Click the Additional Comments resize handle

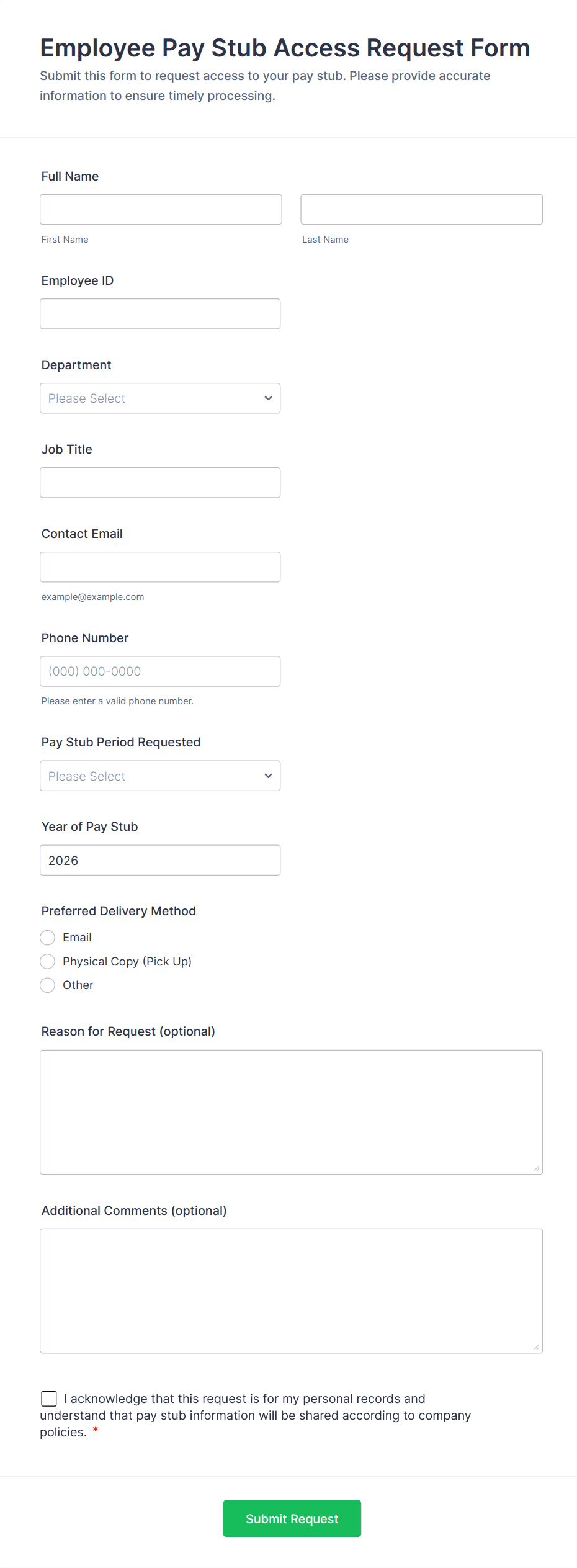537,1347
